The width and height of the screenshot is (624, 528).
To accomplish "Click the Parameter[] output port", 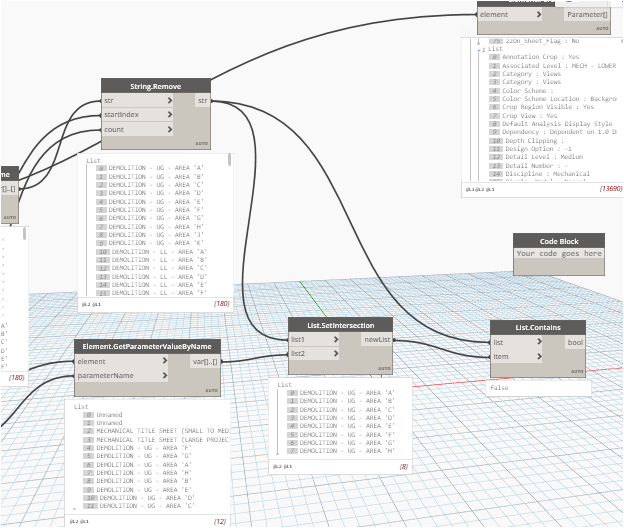I will pos(587,14).
